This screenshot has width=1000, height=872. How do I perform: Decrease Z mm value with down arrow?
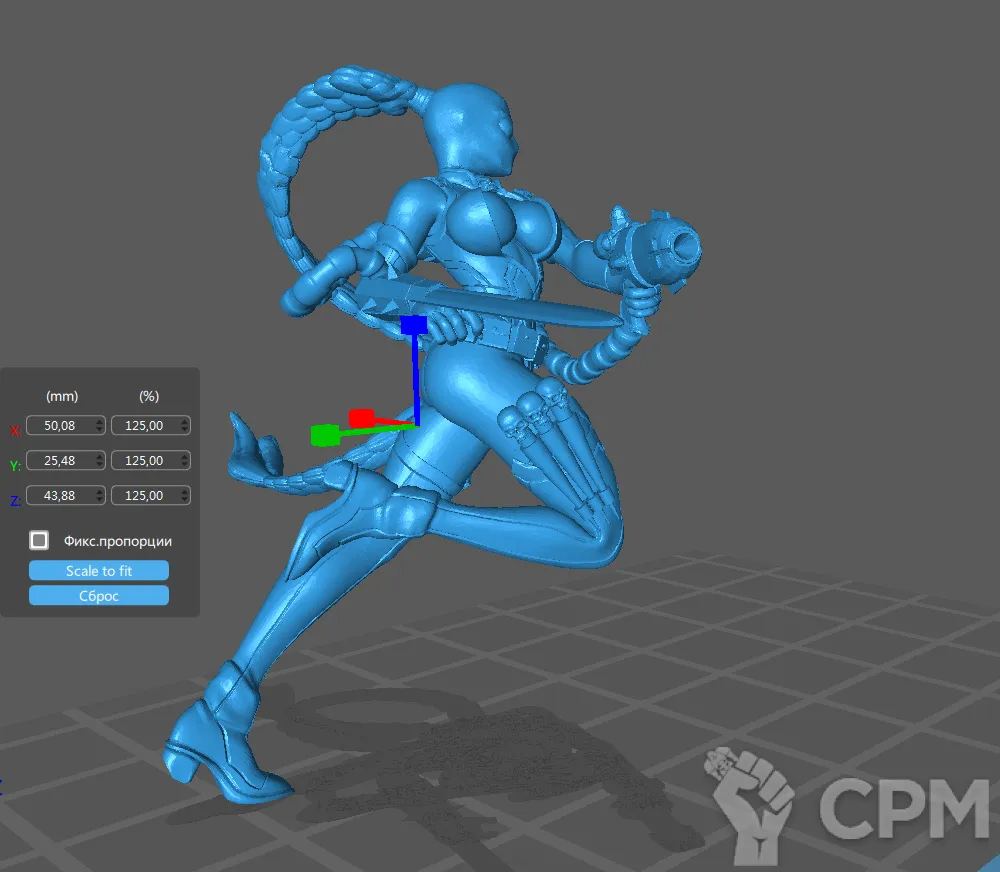click(x=98, y=500)
